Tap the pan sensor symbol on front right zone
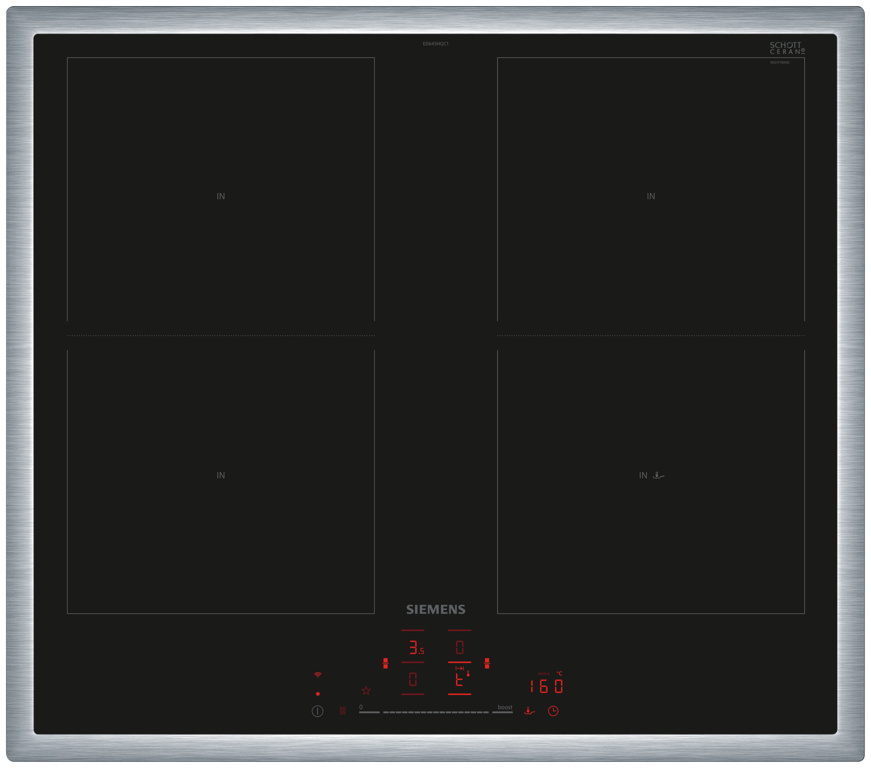This screenshot has width=871, height=768. (x=659, y=475)
